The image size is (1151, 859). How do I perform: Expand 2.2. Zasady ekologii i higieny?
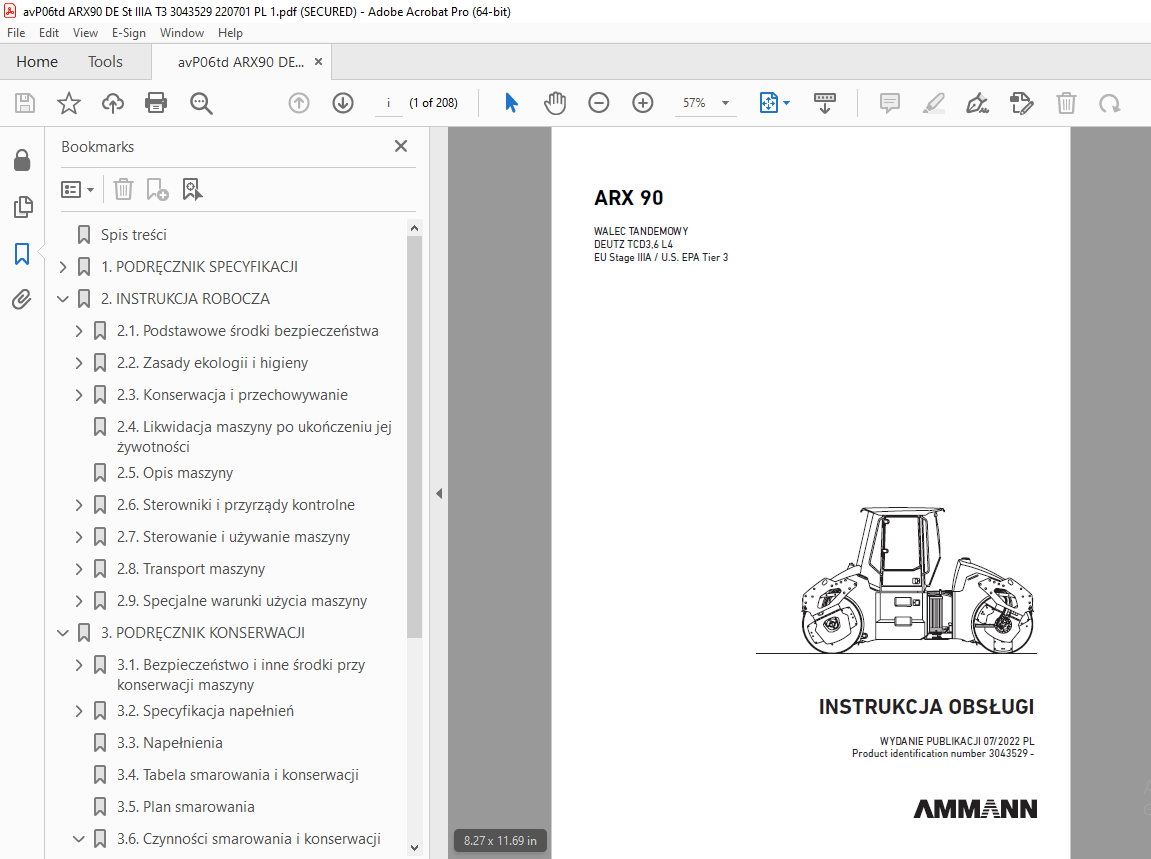pyautogui.click(x=79, y=363)
